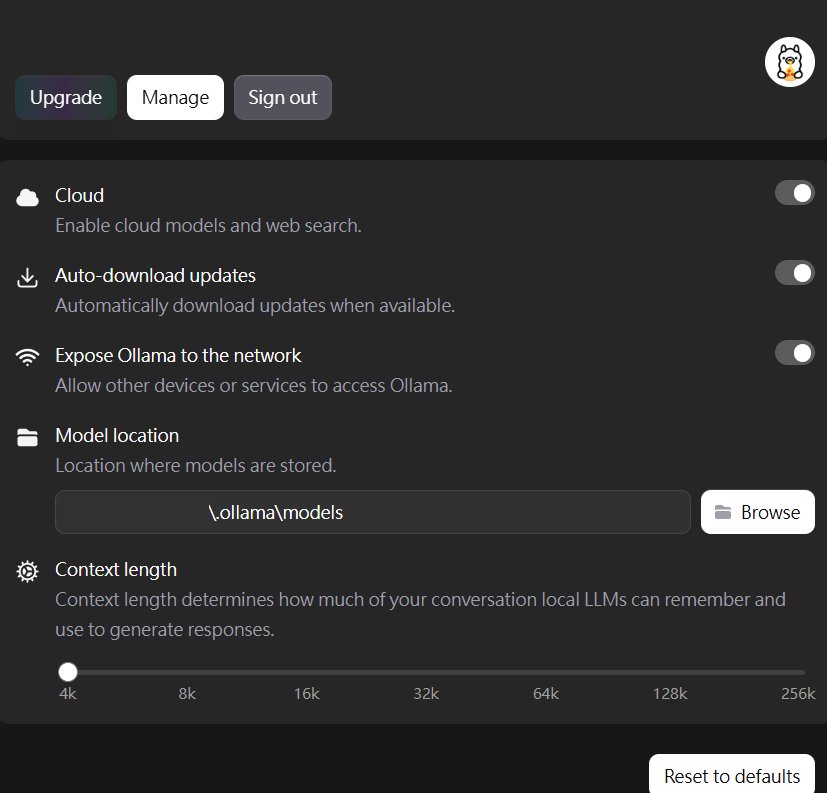Screen dimensions: 827x793
Task: Click the Auto-download updates download icon
Action: pyautogui.click(x=27, y=277)
